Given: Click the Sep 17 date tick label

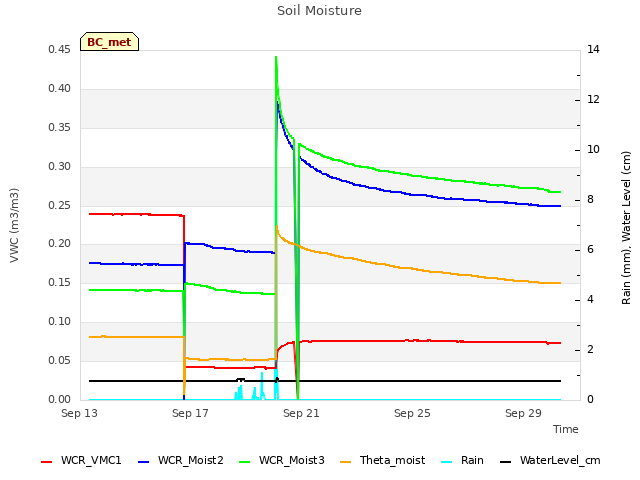Looking at the screenshot, I should pos(190,413).
